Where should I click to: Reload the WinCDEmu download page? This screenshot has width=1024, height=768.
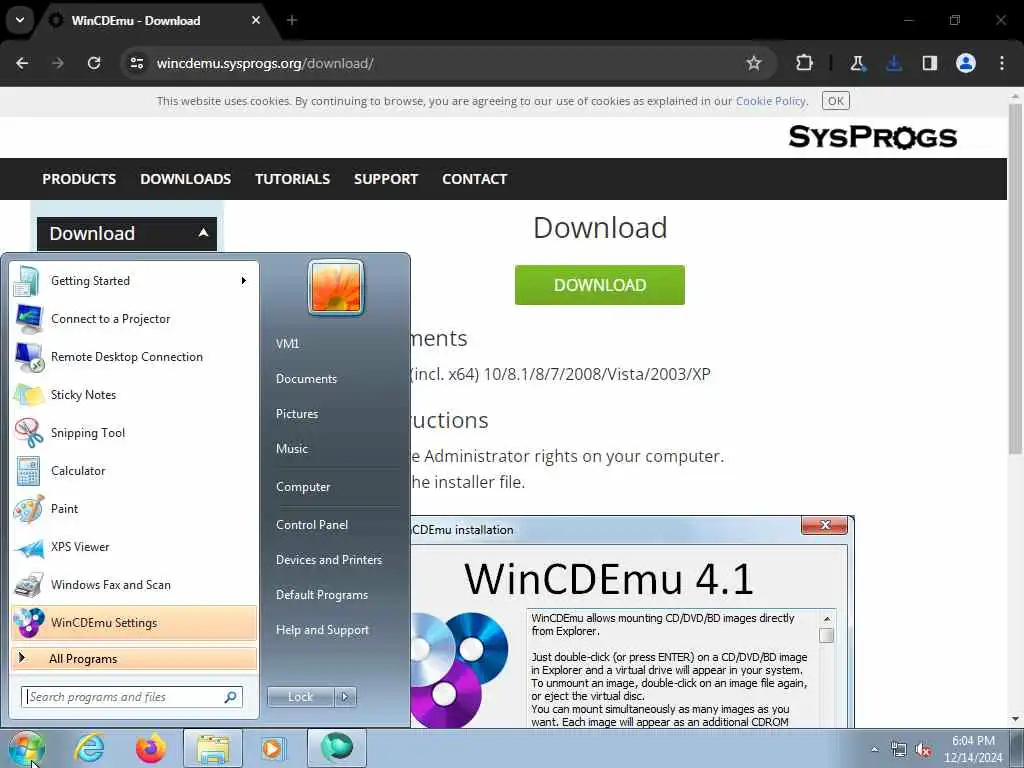click(94, 63)
